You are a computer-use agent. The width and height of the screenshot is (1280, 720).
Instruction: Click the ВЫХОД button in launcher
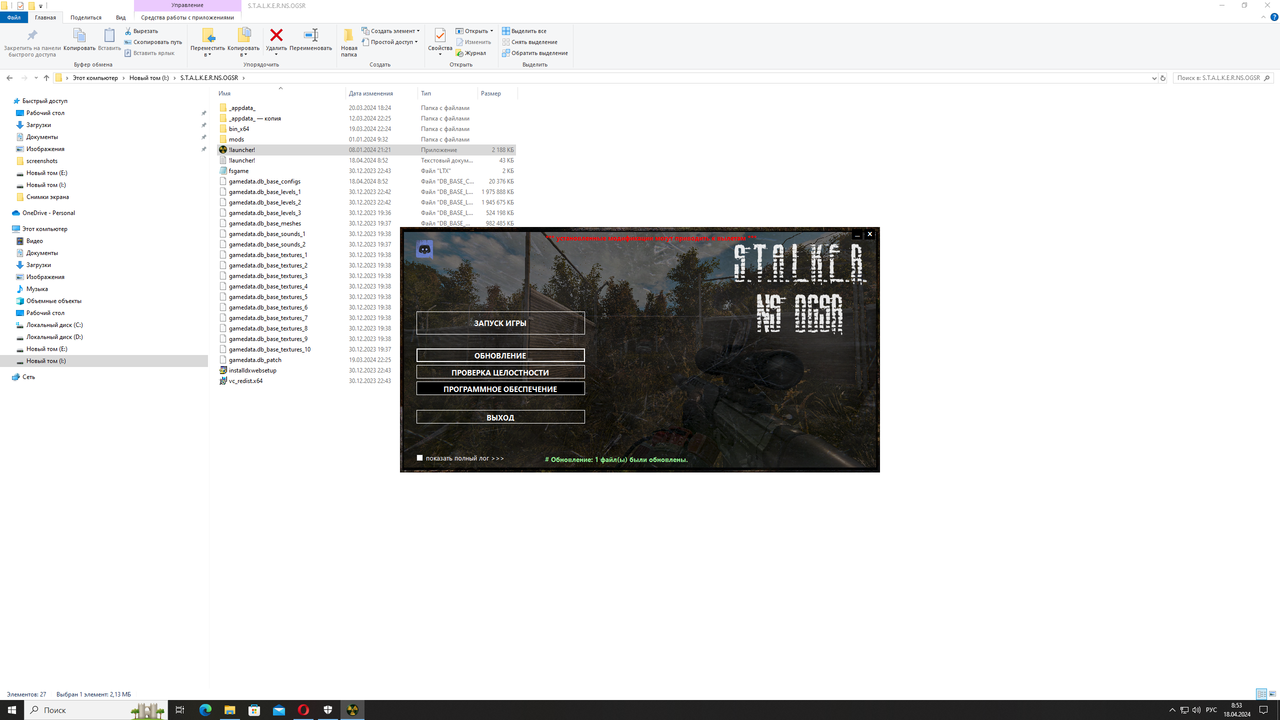pos(500,417)
